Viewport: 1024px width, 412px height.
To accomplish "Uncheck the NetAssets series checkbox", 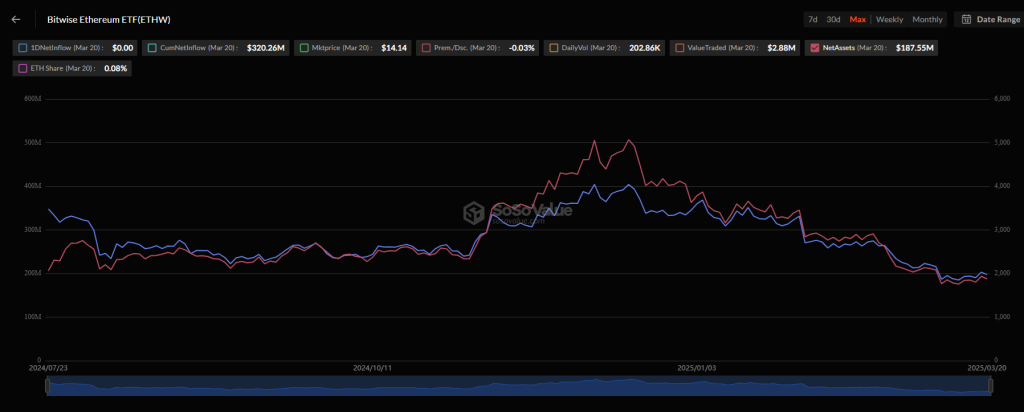I will click(x=814, y=48).
